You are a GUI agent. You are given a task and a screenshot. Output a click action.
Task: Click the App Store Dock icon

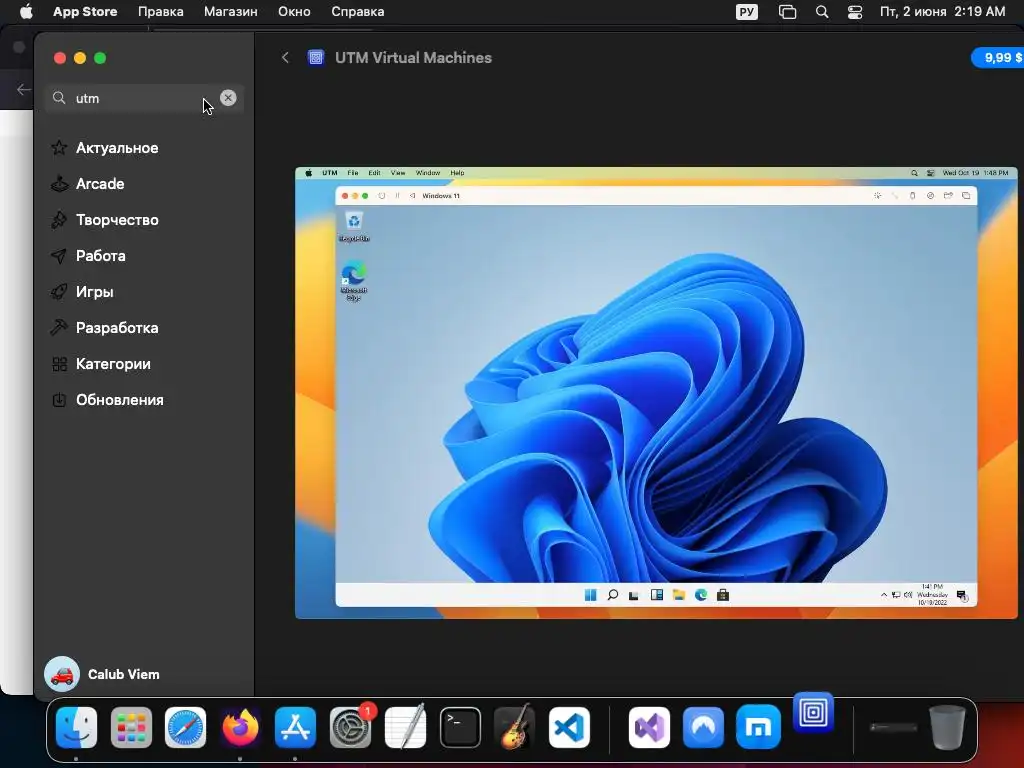[x=295, y=727]
